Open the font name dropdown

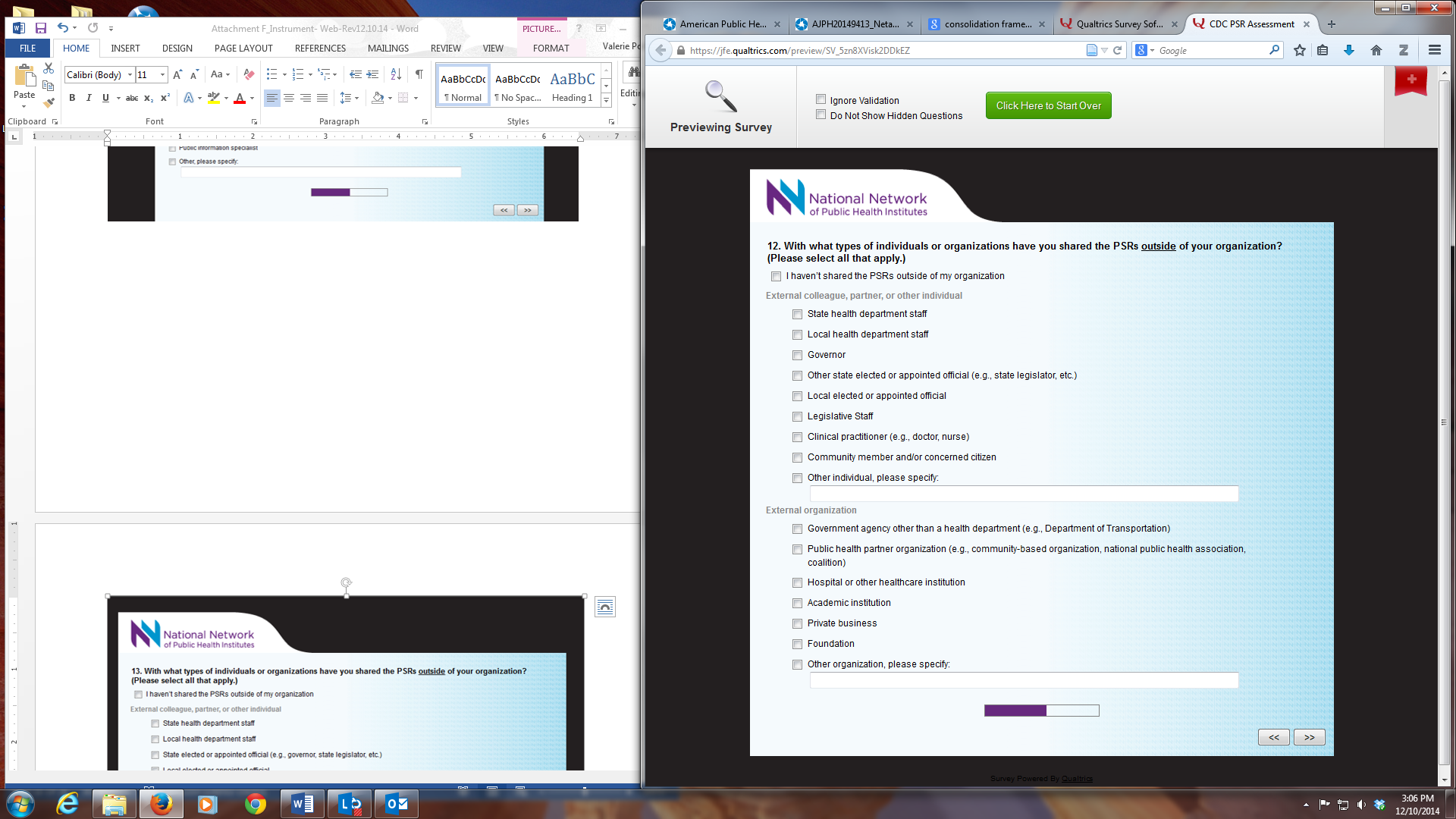pyautogui.click(x=130, y=74)
